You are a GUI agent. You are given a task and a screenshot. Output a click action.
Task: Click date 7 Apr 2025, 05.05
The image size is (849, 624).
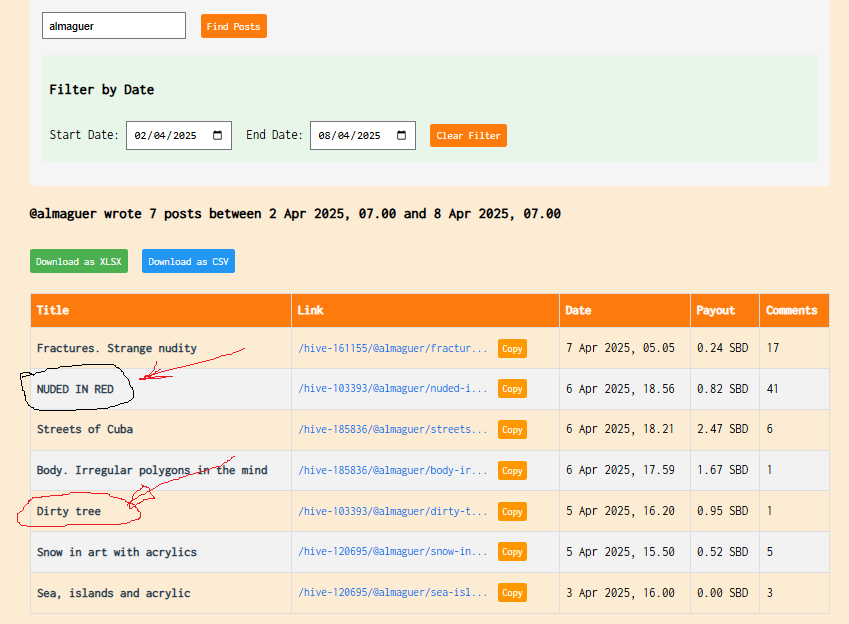point(621,348)
